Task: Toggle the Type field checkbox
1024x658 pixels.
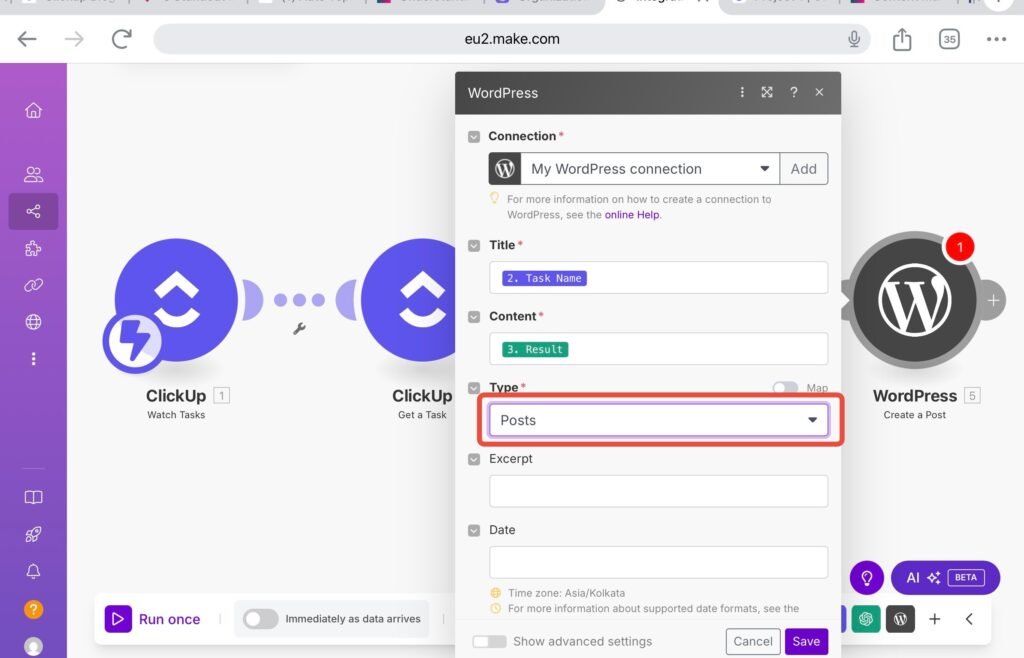Action: click(474, 388)
